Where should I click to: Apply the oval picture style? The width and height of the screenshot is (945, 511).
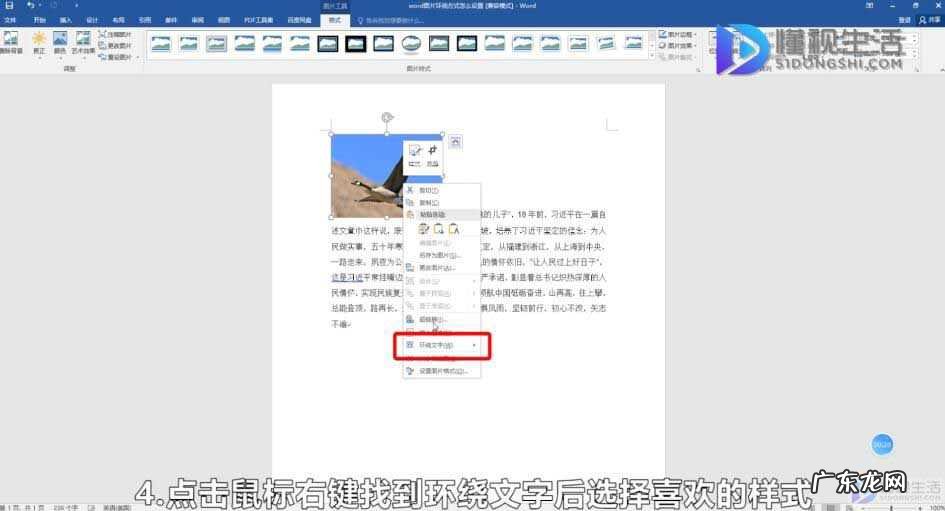coord(411,43)
